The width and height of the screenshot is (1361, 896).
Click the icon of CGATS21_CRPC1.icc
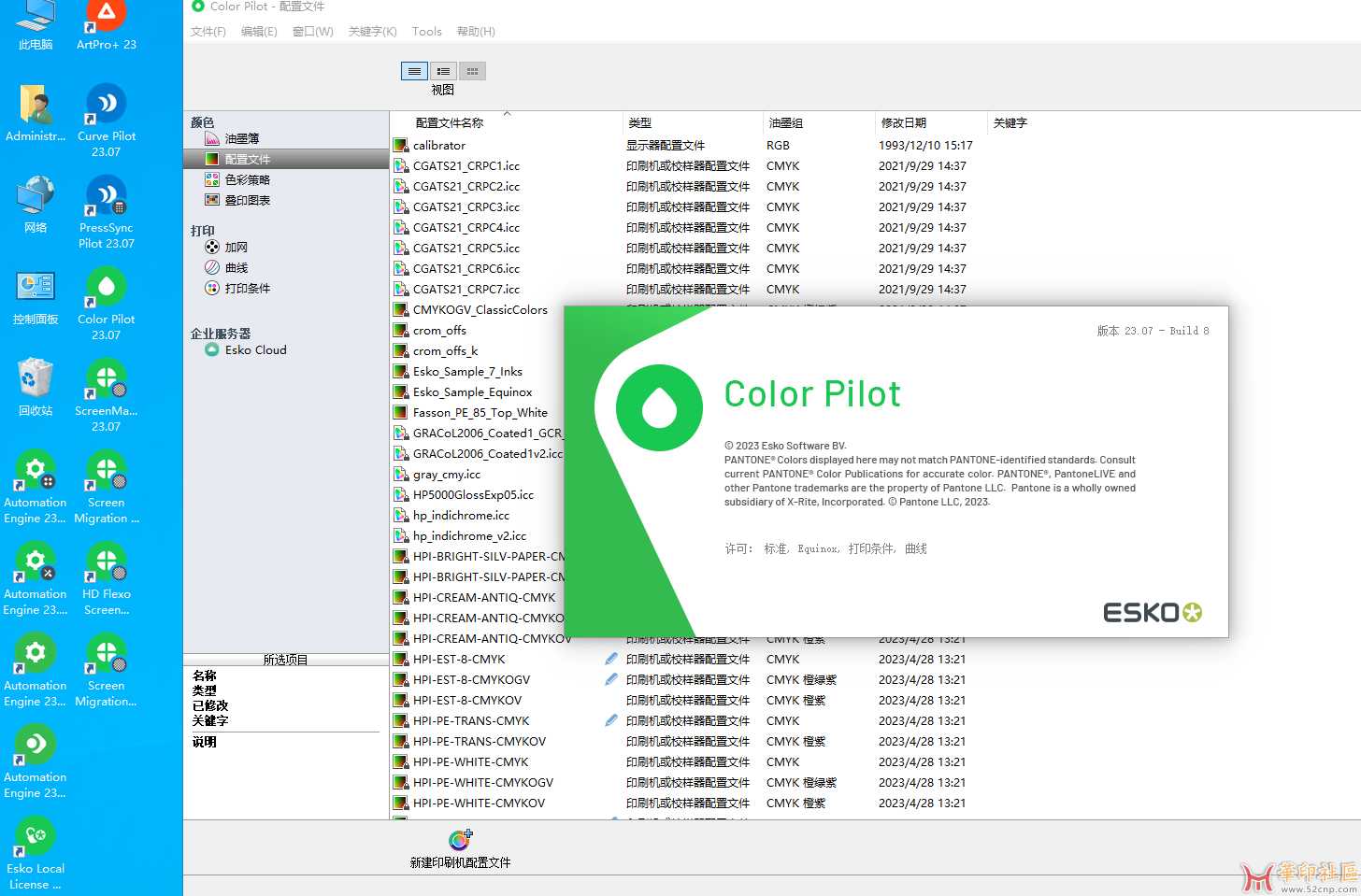[x=401, y=165]
